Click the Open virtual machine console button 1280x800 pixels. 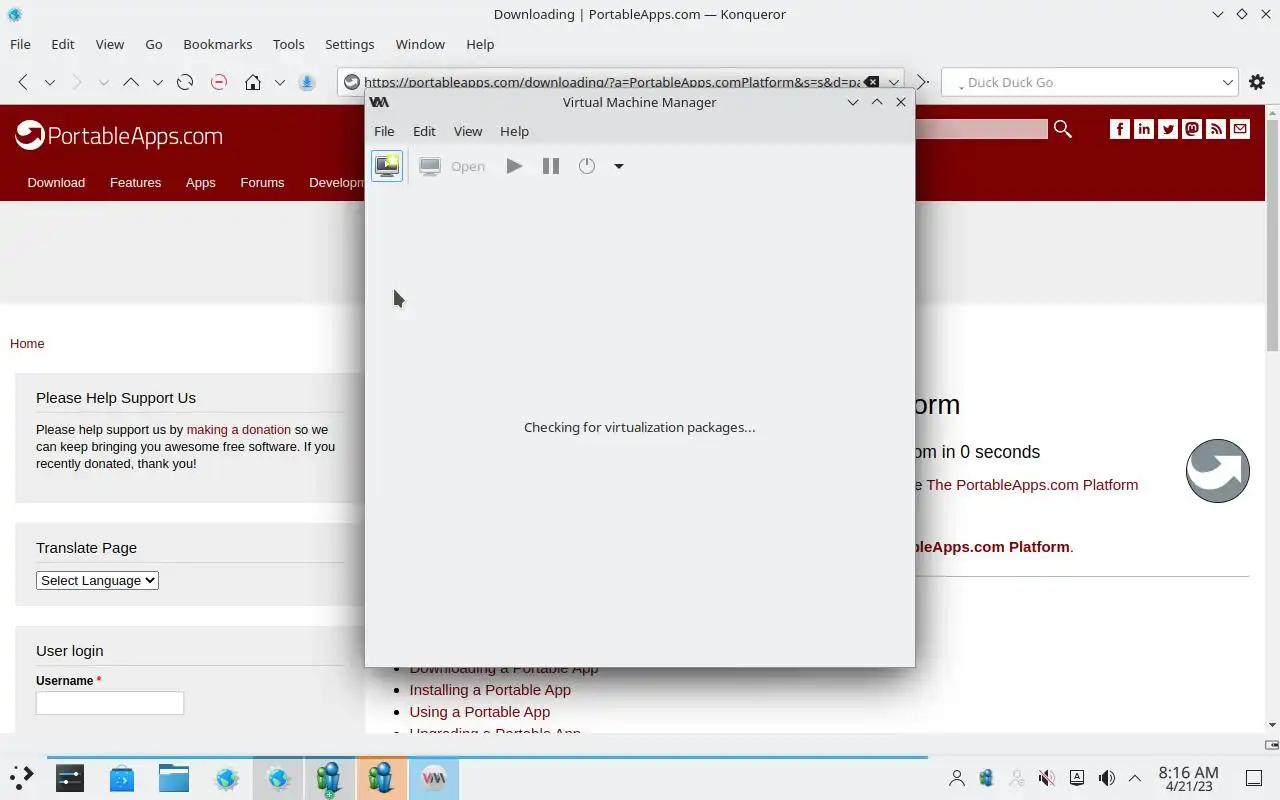click(x=452, y=166)
